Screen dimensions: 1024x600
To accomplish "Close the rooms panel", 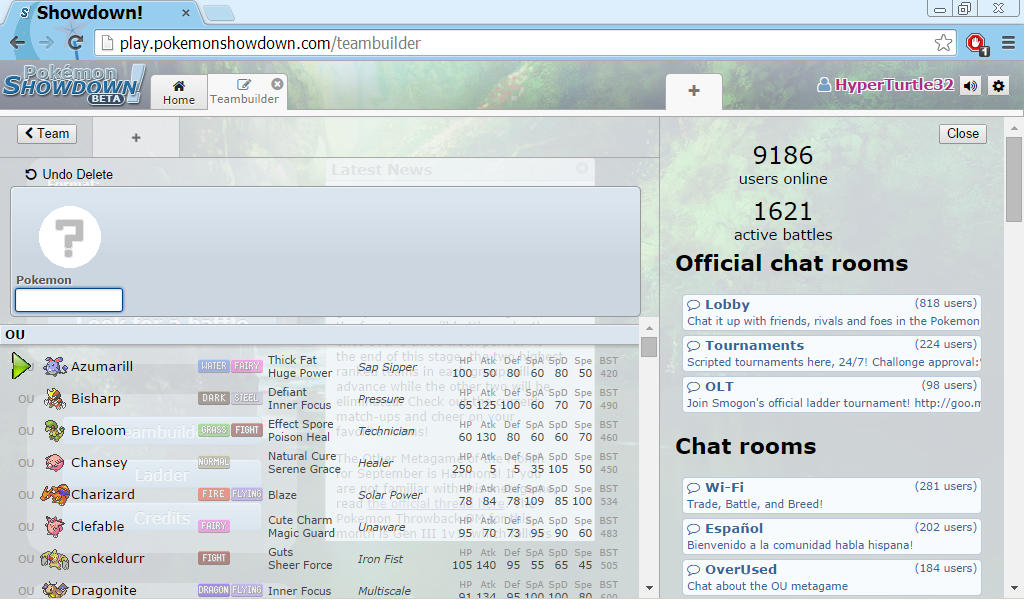I will click(963, 134).
